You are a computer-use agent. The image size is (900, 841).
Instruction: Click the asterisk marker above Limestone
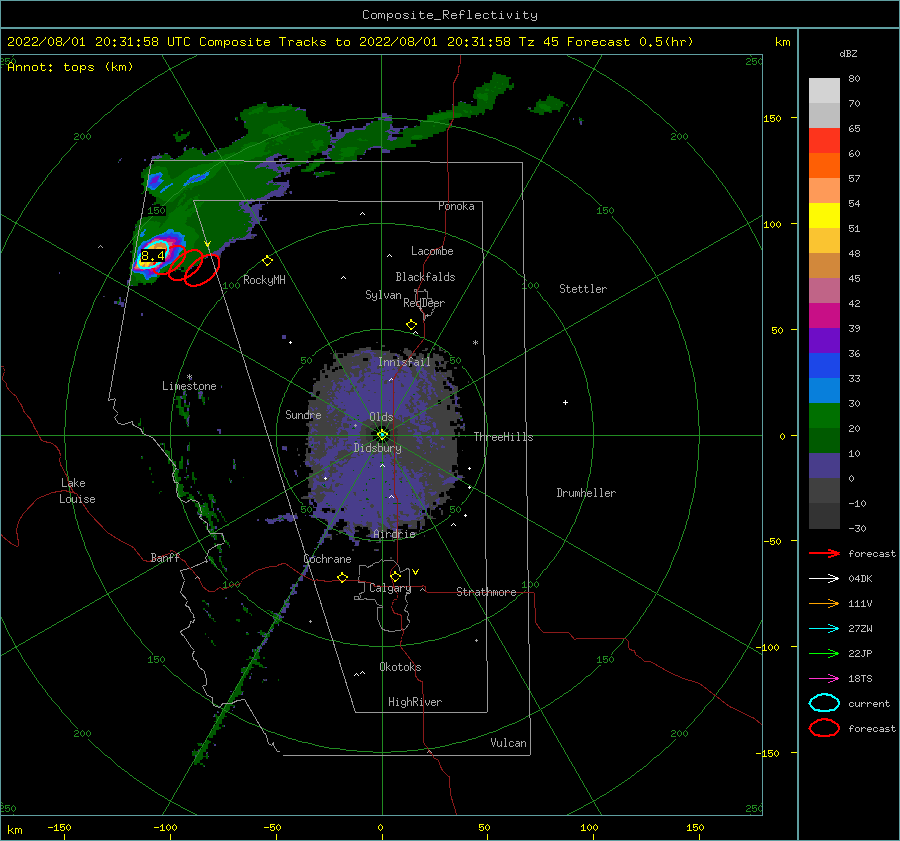[x=189, y=377]
